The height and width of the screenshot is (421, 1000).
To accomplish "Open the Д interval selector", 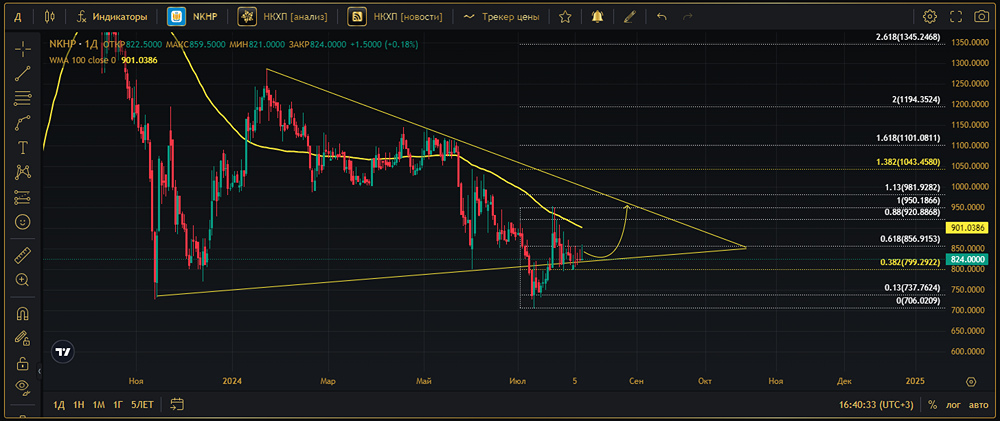I will pos(18,17).
